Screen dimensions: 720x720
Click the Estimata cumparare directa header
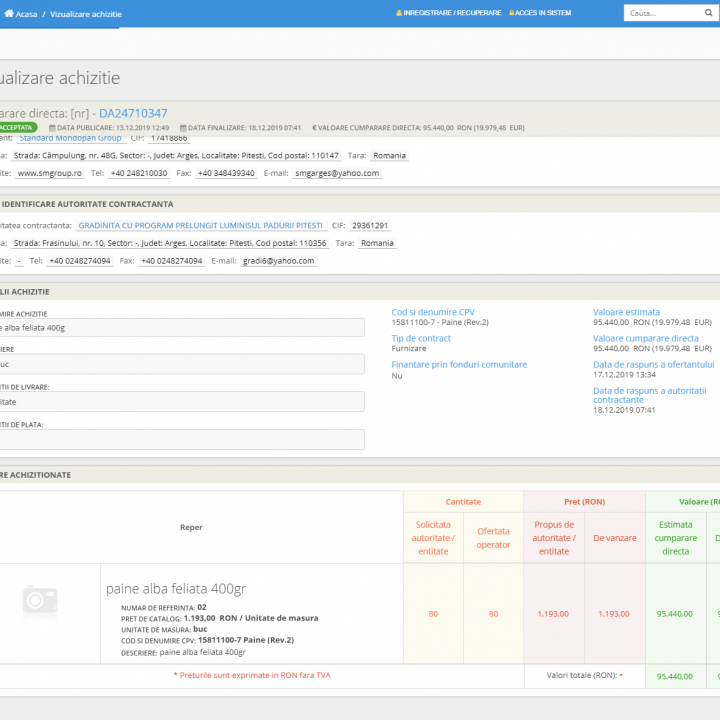pyautogui.click(x=675, y=538)
